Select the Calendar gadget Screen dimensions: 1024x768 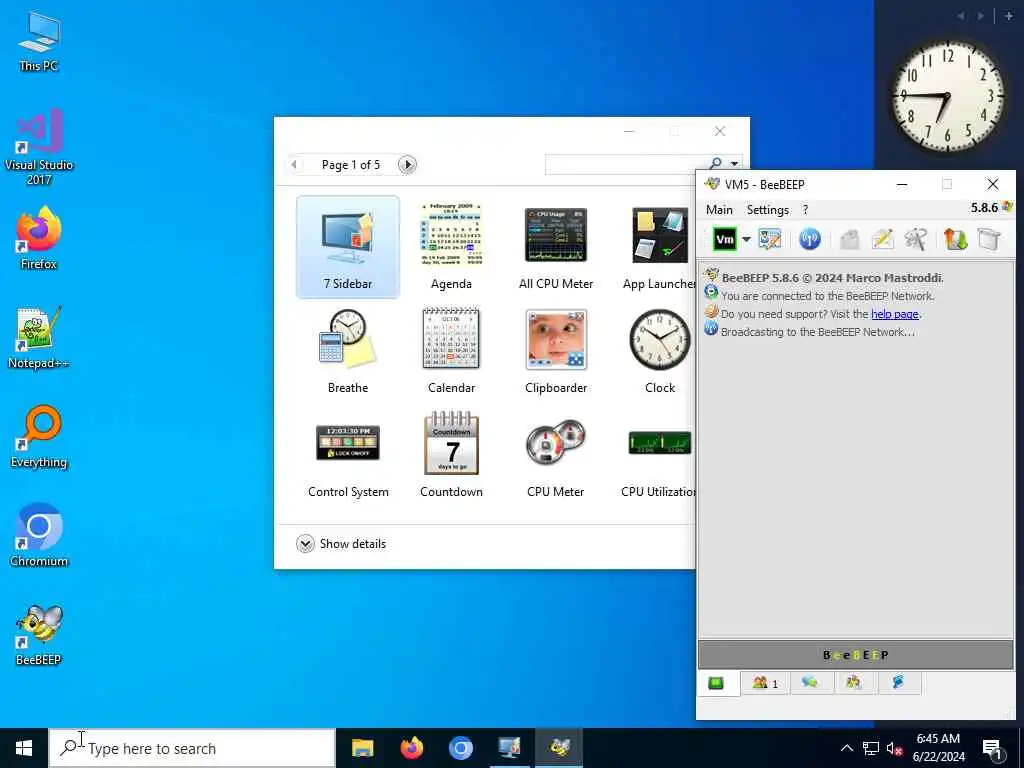point(451,351)
